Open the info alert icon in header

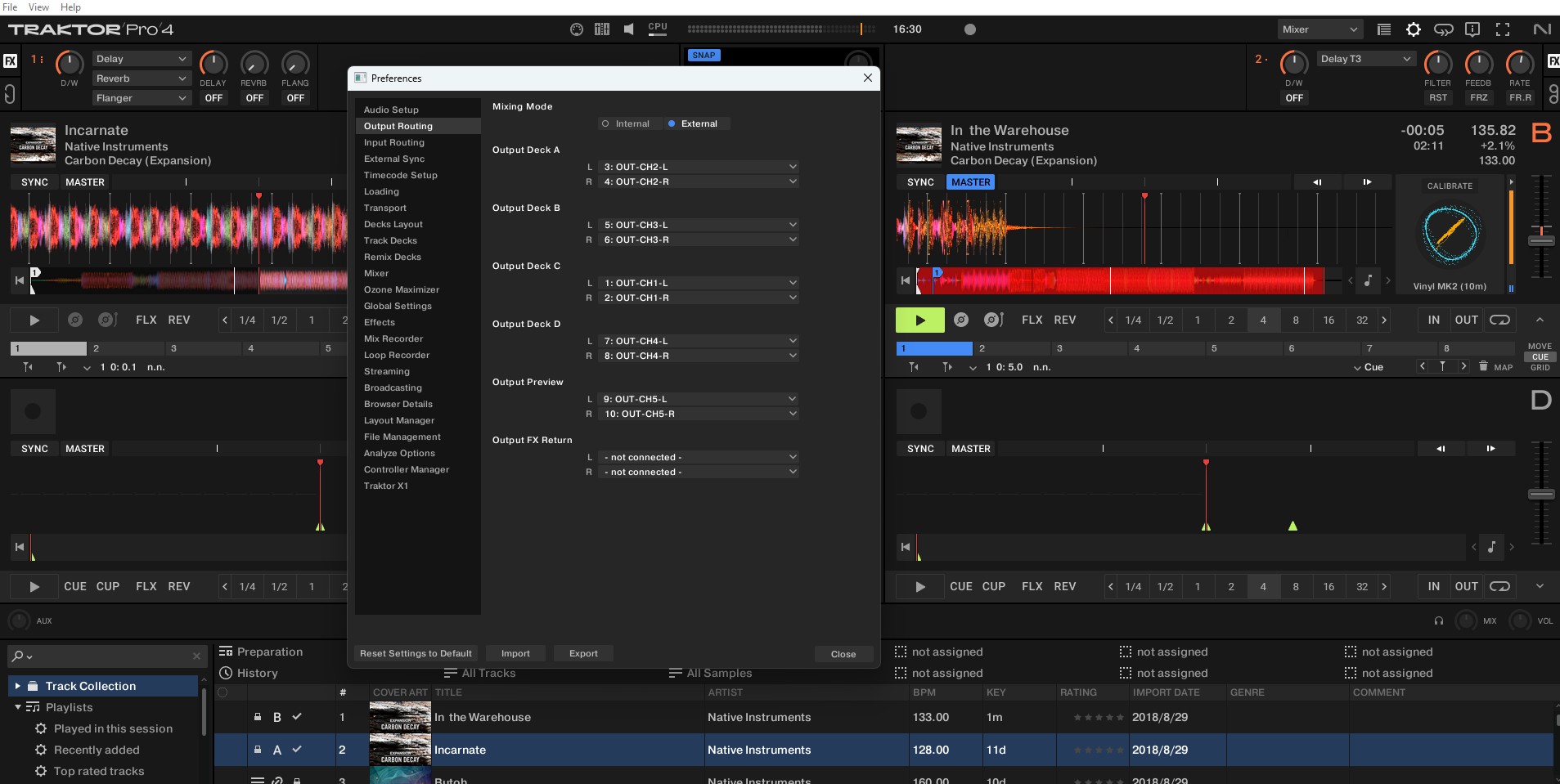1472,29
